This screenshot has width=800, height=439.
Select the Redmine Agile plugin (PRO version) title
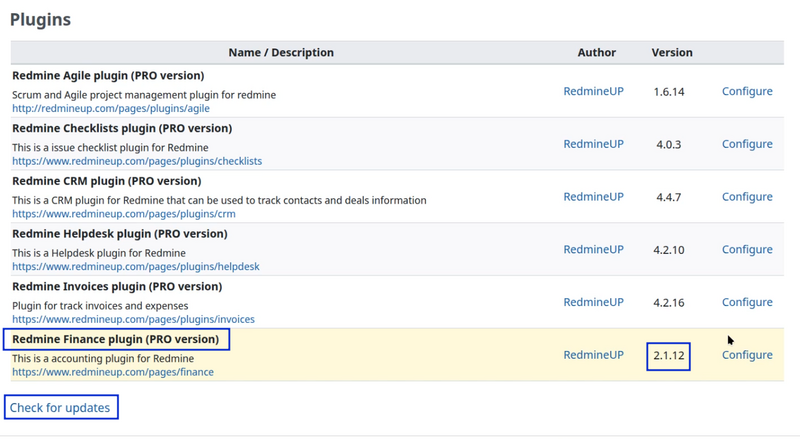pos(108,76)
